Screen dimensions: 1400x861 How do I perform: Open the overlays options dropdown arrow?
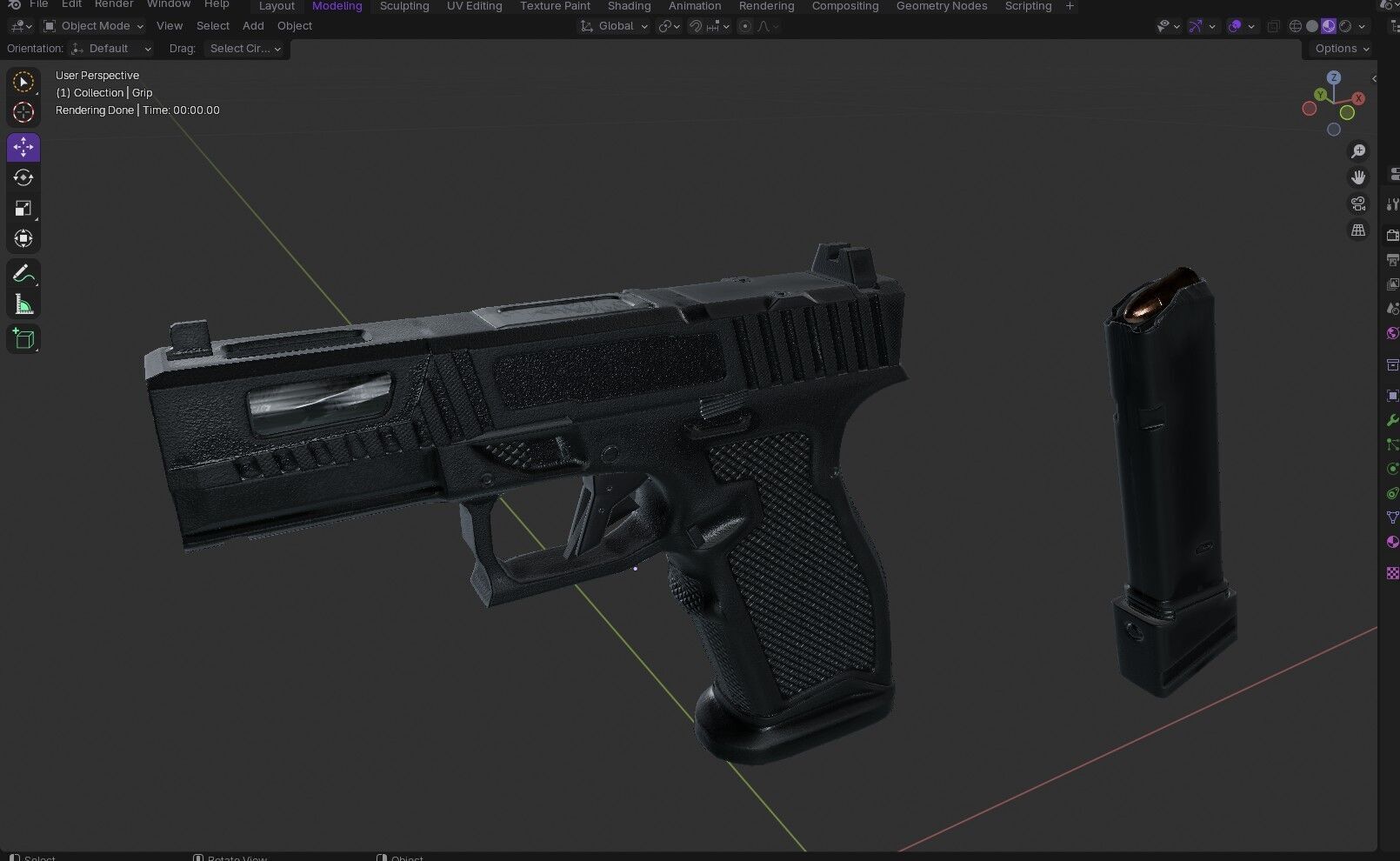1251,26
